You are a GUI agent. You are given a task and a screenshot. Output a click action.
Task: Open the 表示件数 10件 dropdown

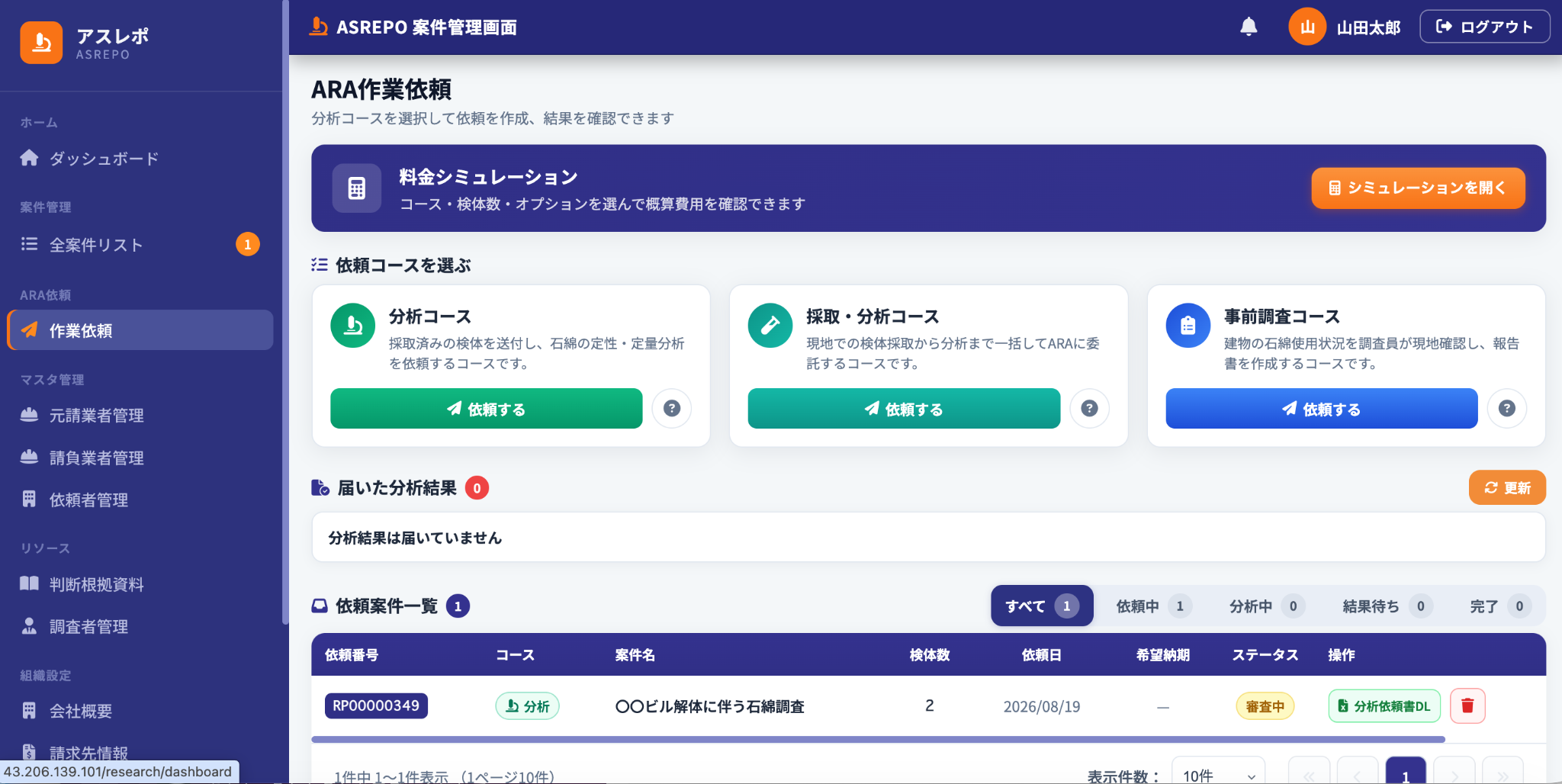(1218, 772)
